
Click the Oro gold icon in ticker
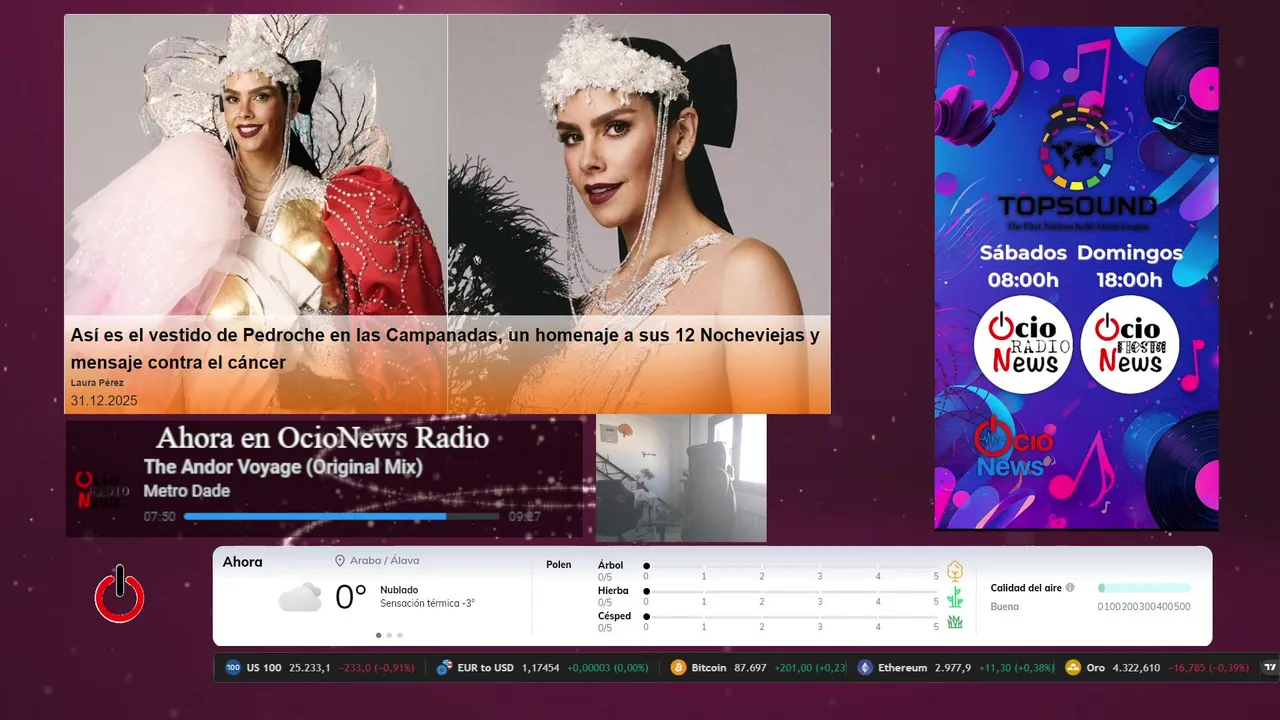(1073, 667)
